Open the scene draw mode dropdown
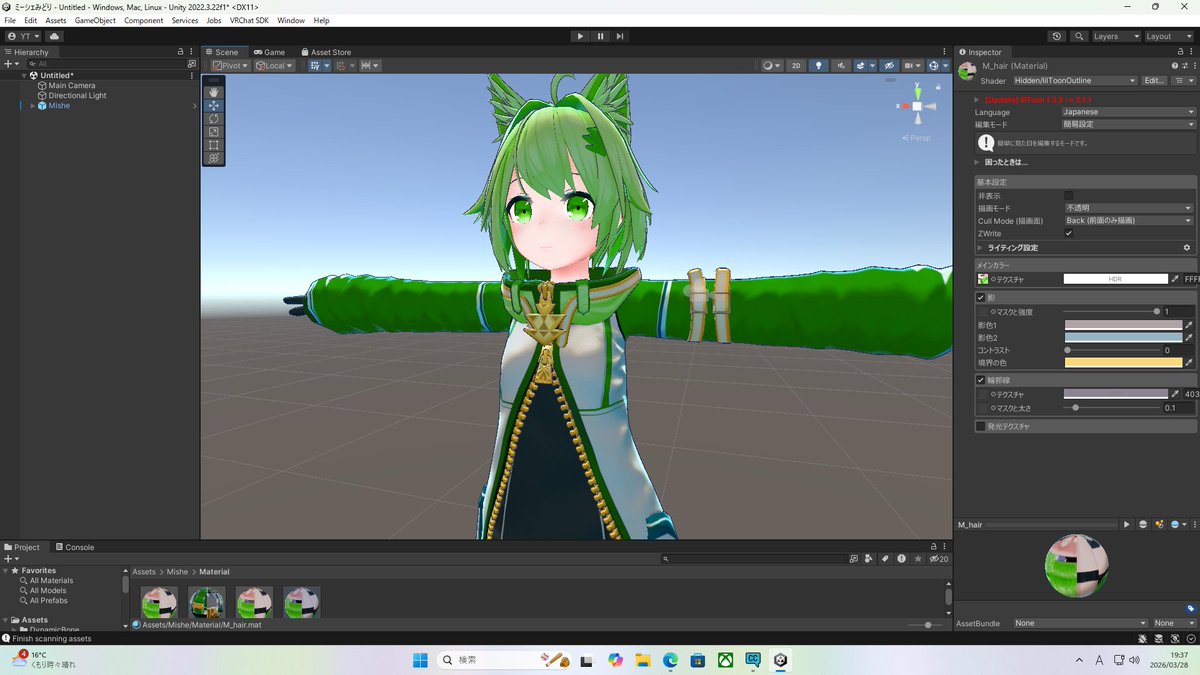1200x675 pixels. coord(771,65)
